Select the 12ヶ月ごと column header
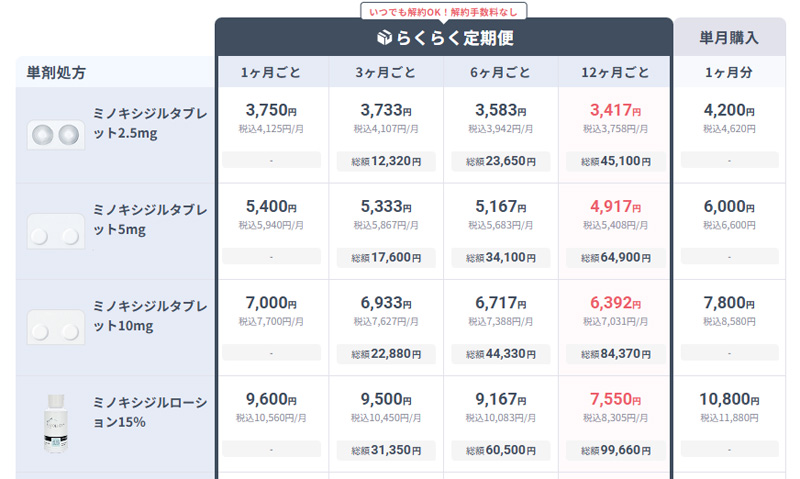 614,72
